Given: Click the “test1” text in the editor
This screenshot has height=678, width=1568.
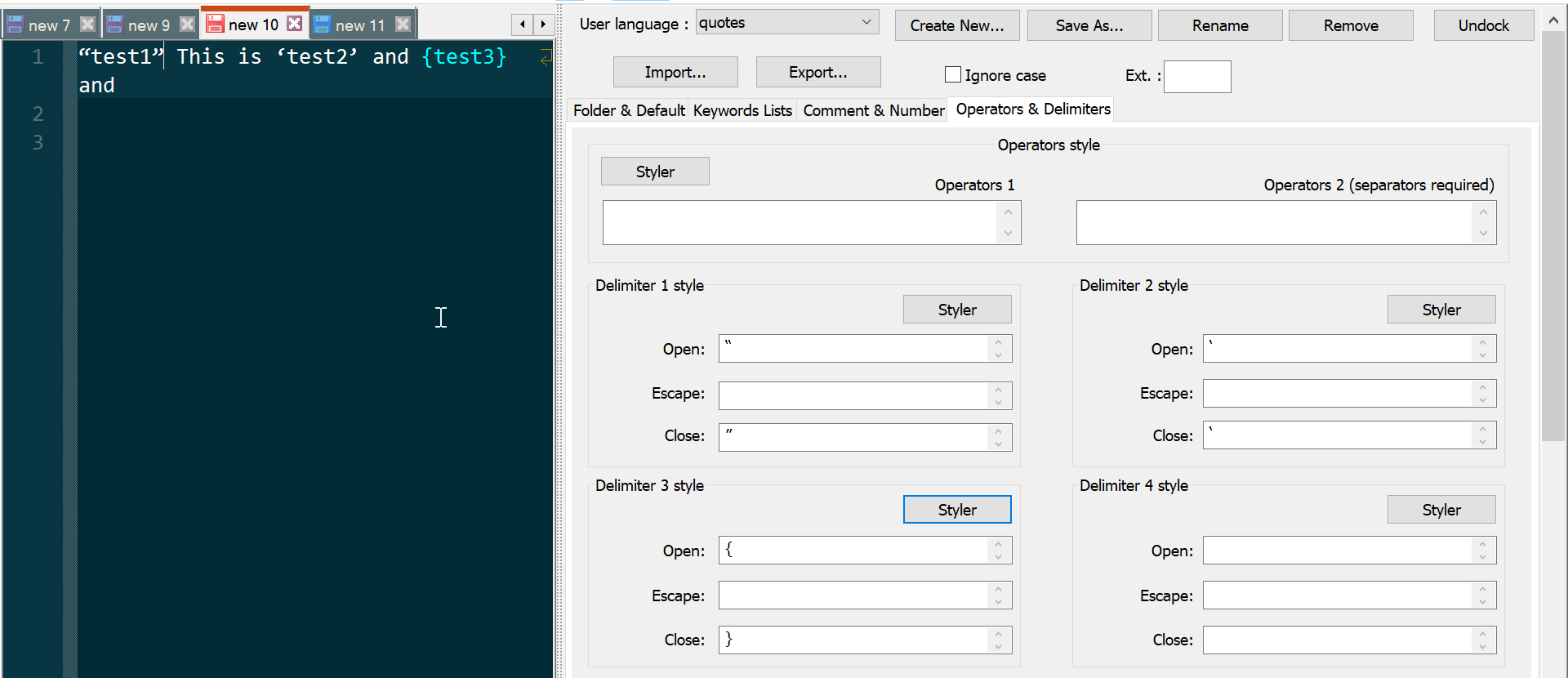Looking at the screenshot, I should (x=121, y=56).
